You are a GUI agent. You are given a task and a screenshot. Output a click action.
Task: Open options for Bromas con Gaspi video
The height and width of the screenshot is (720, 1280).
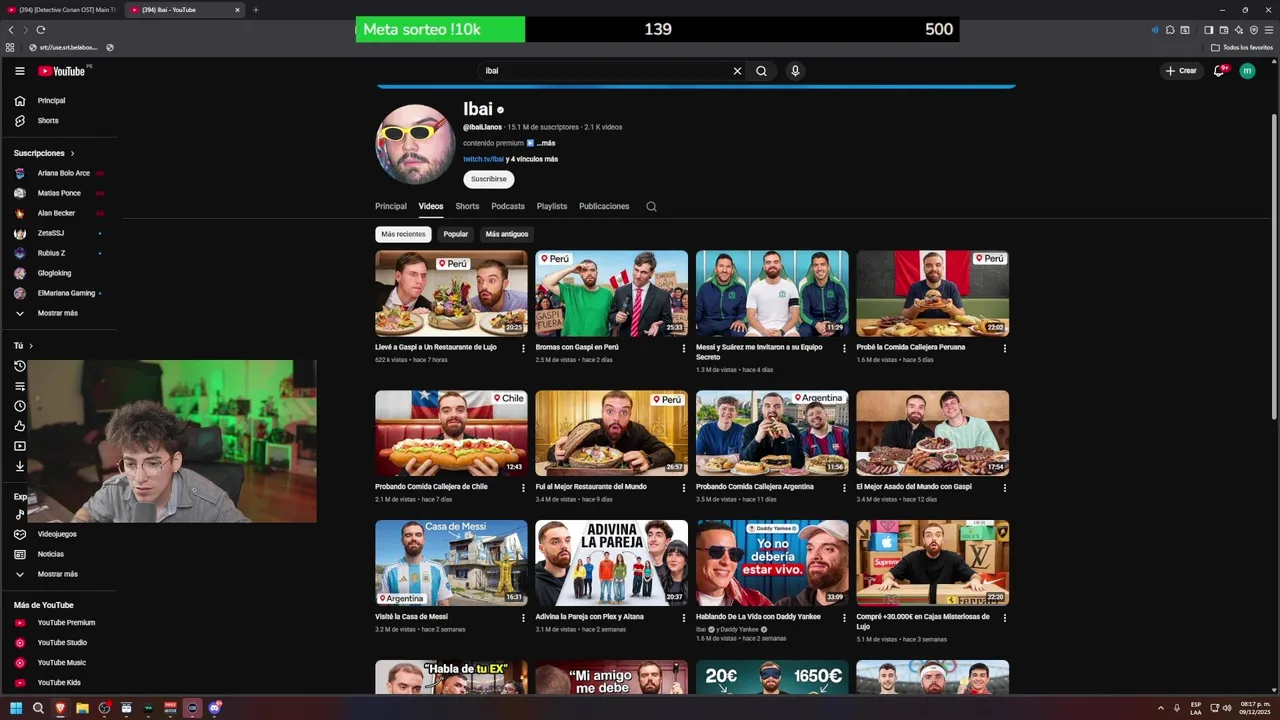click(x=683, y=348)
